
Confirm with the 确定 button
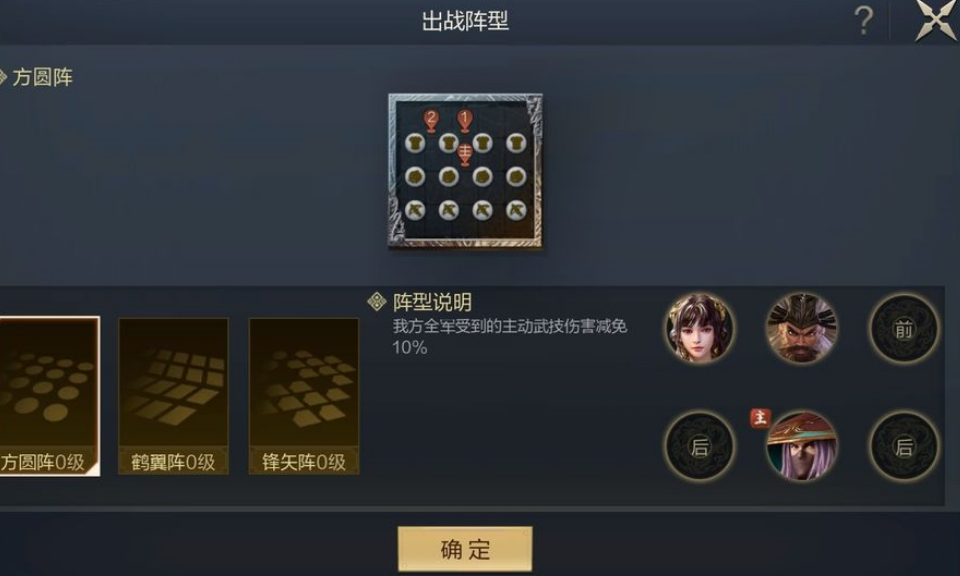465,549
